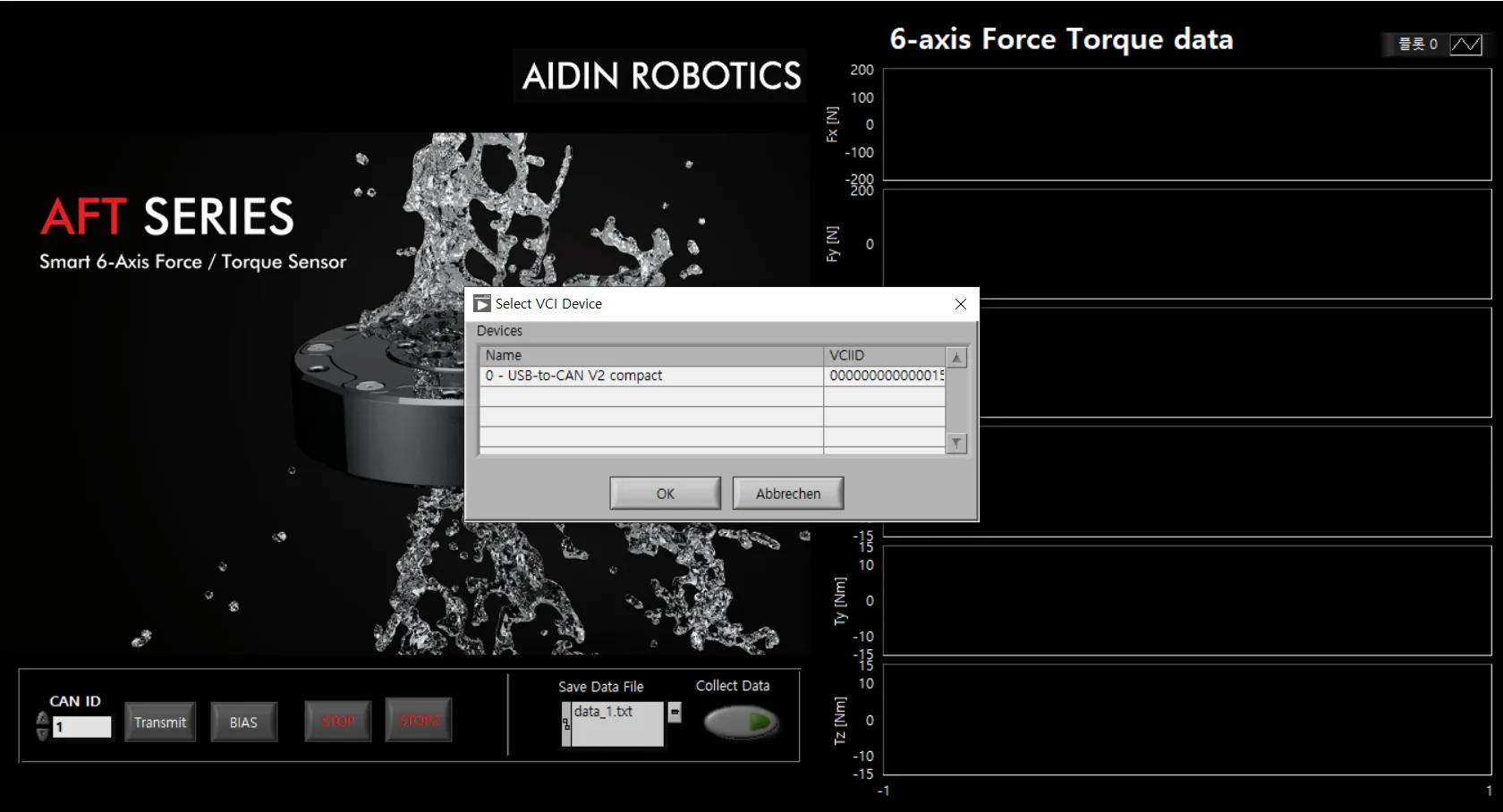Screen dimensions: 1503x812
Task: Click the Transmit button
Action: tap(160, 722)
